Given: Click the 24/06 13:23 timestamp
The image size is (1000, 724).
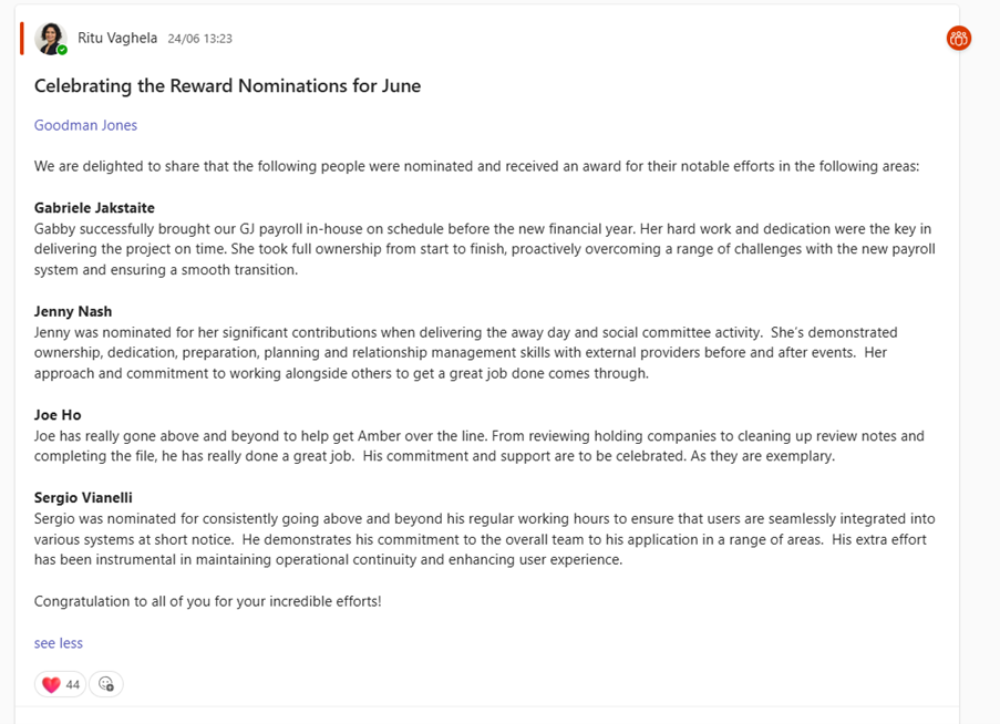Looking at the screenshot, I should click(200, 39).
